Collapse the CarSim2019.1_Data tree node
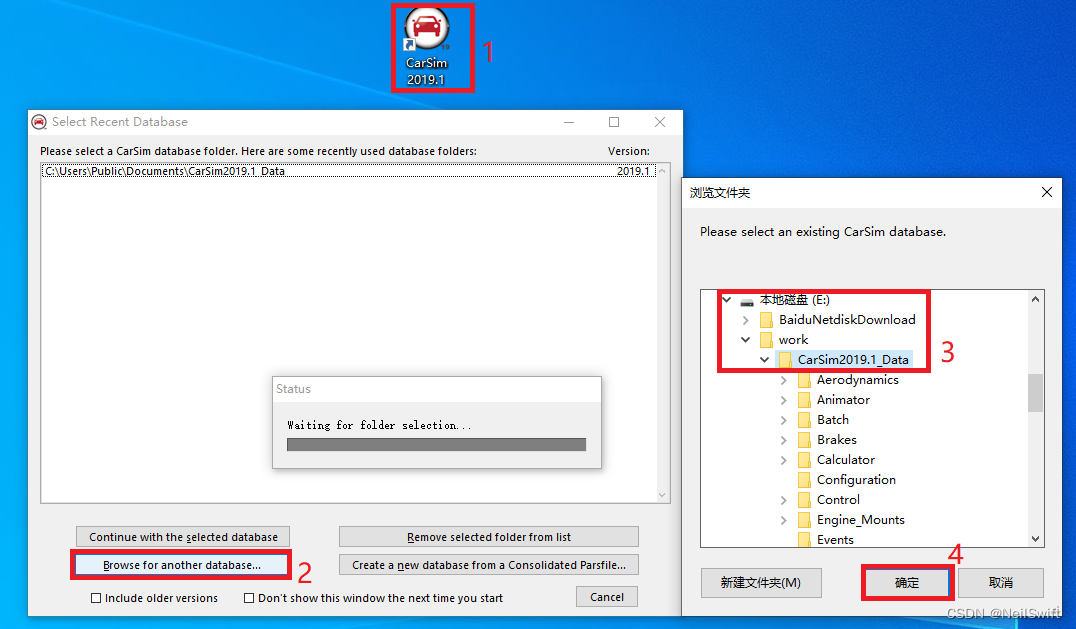The height and width of the screenshot is (629, 1076). click(x=764, y=359)
